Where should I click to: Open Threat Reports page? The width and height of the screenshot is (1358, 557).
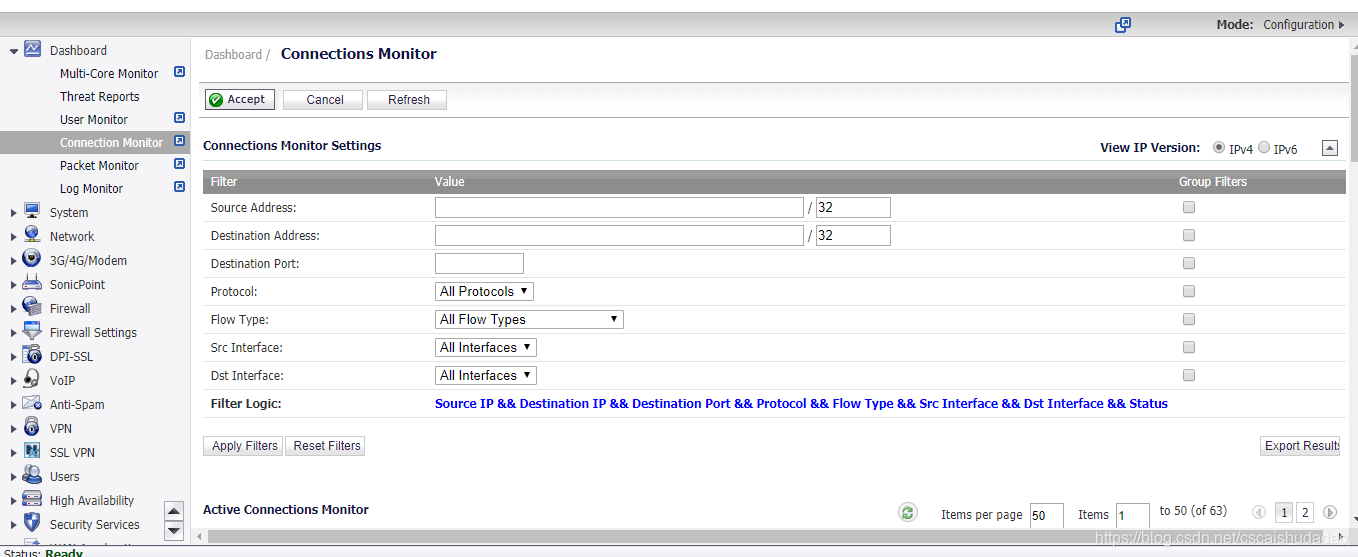click(100, 96)
